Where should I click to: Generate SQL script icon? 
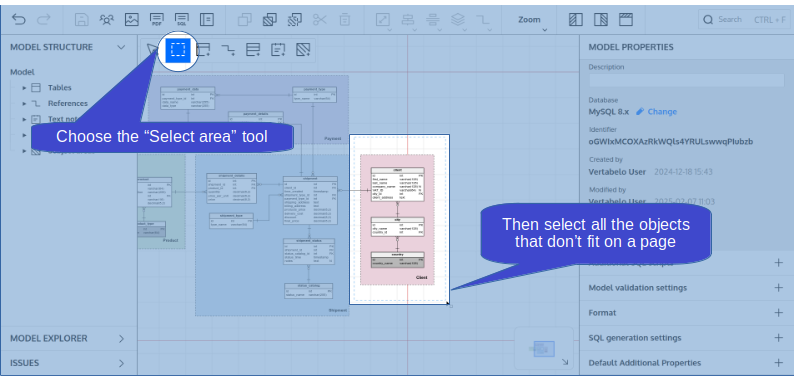(182, 20)
